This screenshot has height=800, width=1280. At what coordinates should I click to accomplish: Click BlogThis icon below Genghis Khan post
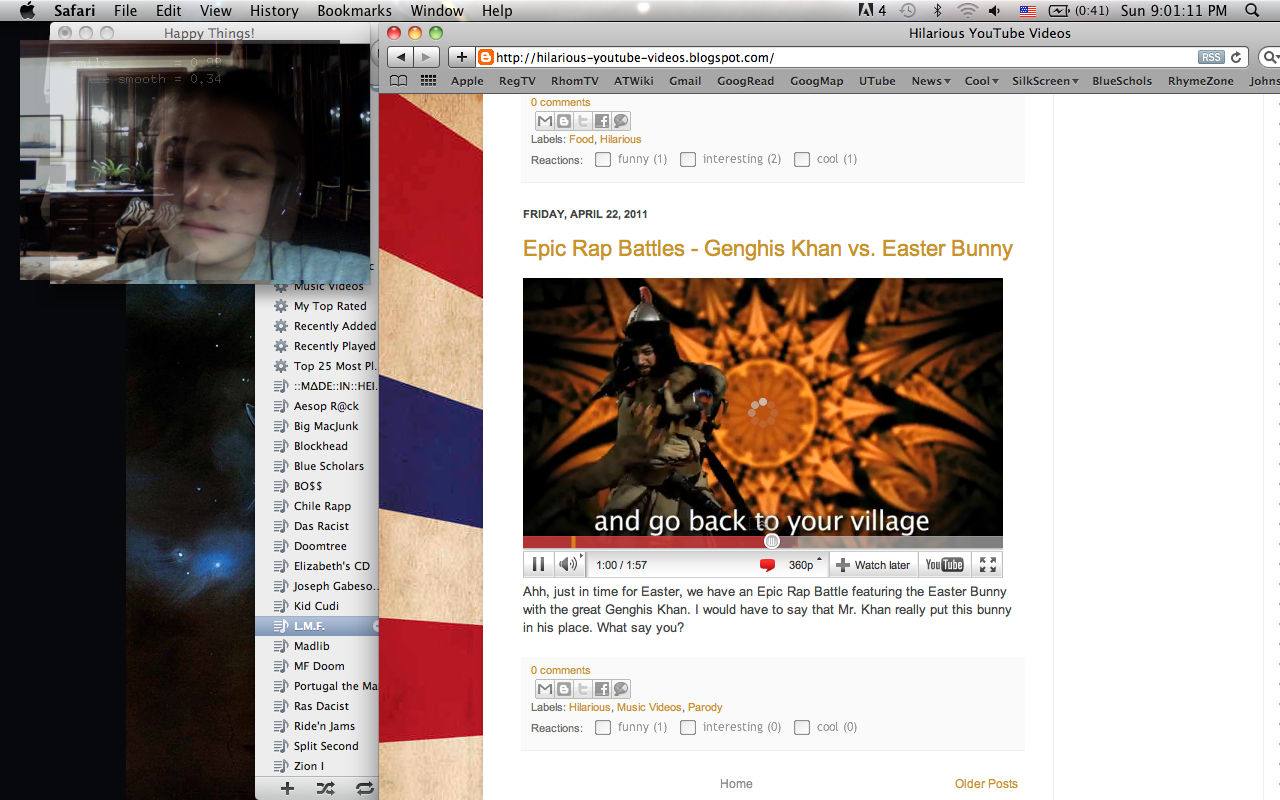click(563, 689)
